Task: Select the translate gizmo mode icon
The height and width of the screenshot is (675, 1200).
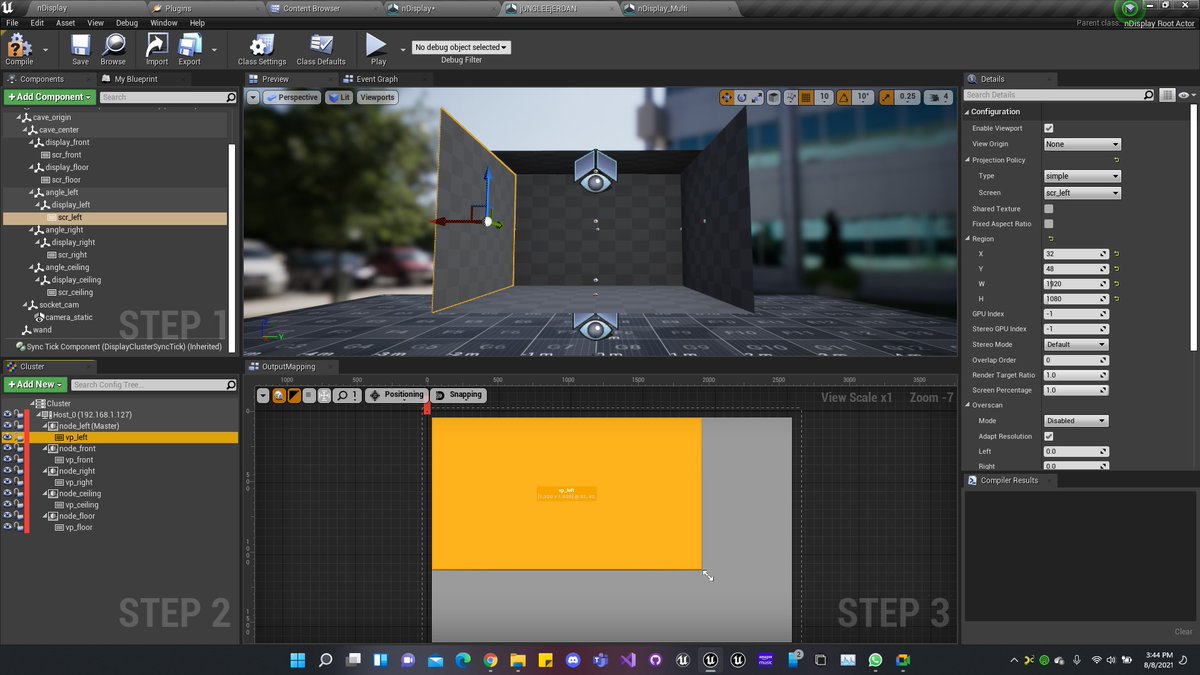Action: pos(727,97)
